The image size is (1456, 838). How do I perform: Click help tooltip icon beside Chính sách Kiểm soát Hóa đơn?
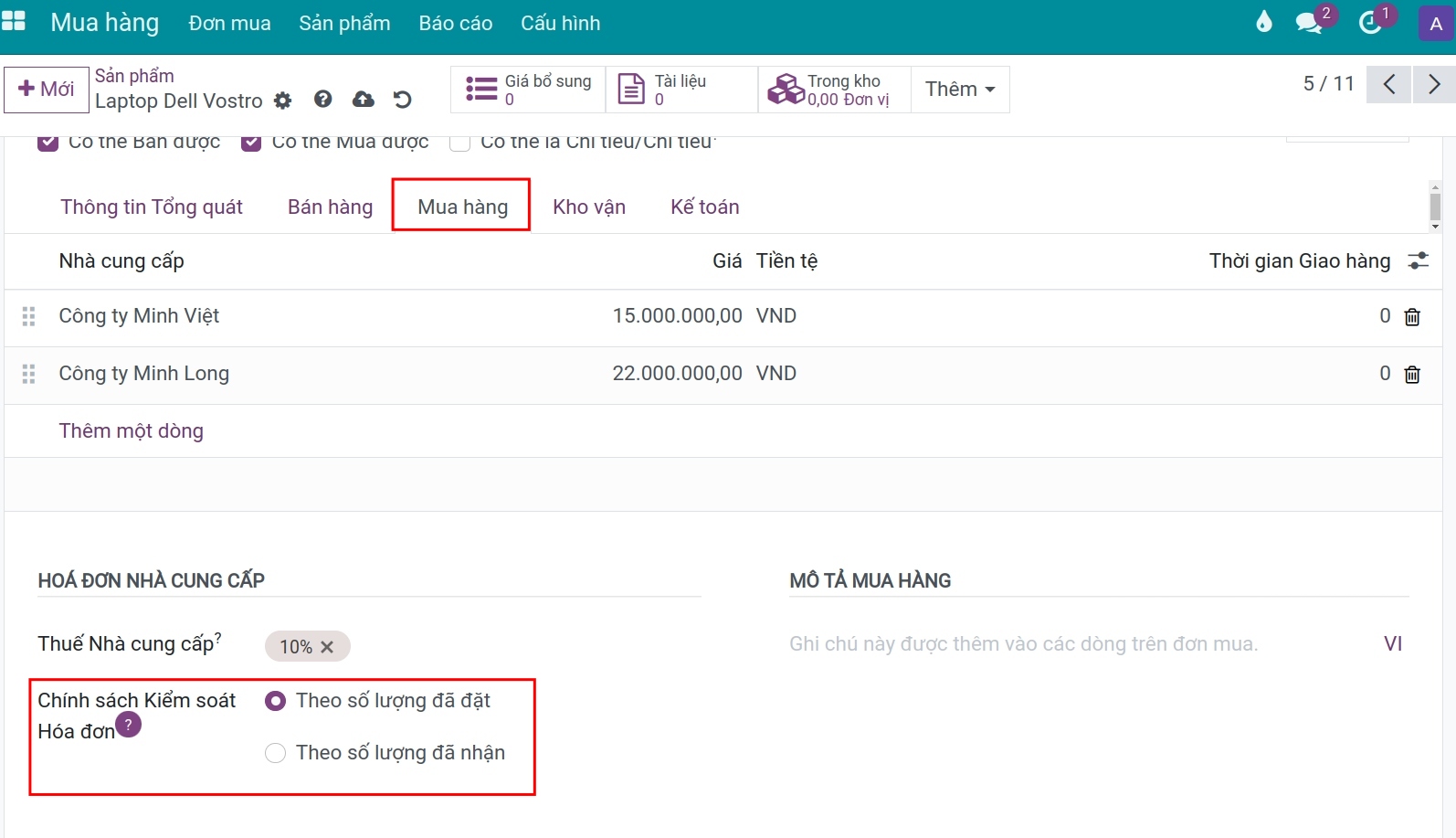128,725
